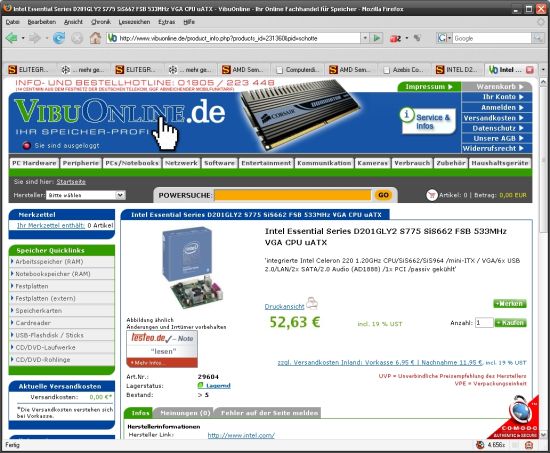Go to the browser Home icon
550x453 pixels.
95,38
